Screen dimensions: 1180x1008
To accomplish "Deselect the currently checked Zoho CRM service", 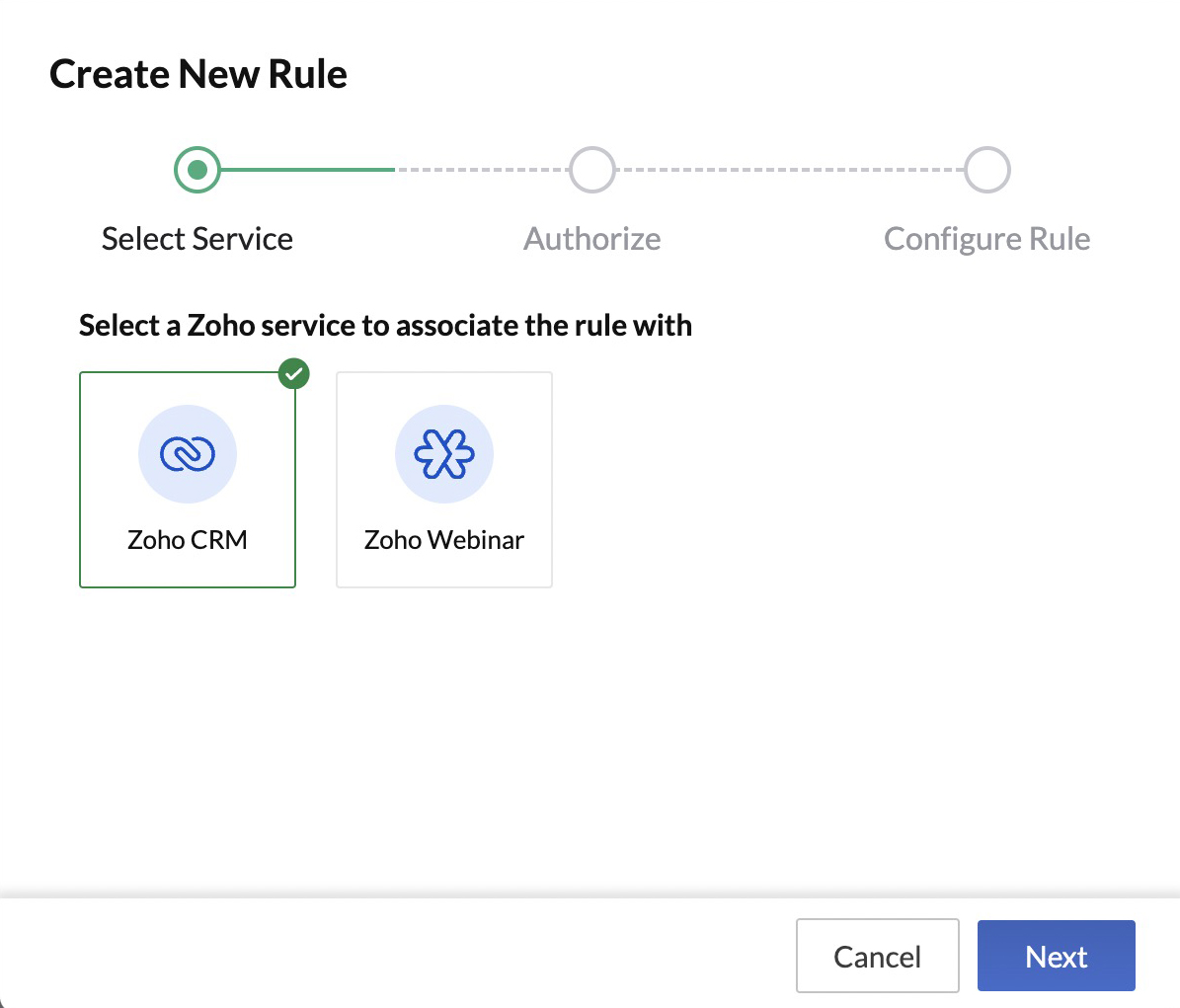I will 188,480.
